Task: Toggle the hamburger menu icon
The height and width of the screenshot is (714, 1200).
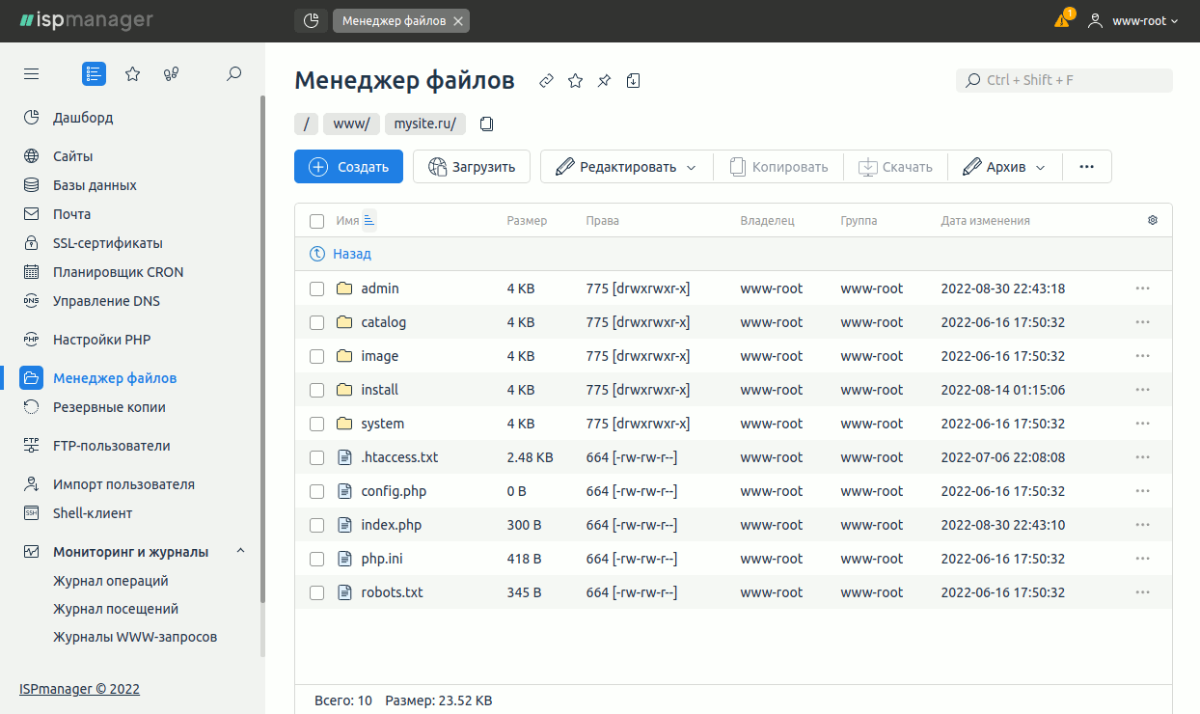Action: coord(31,74)
